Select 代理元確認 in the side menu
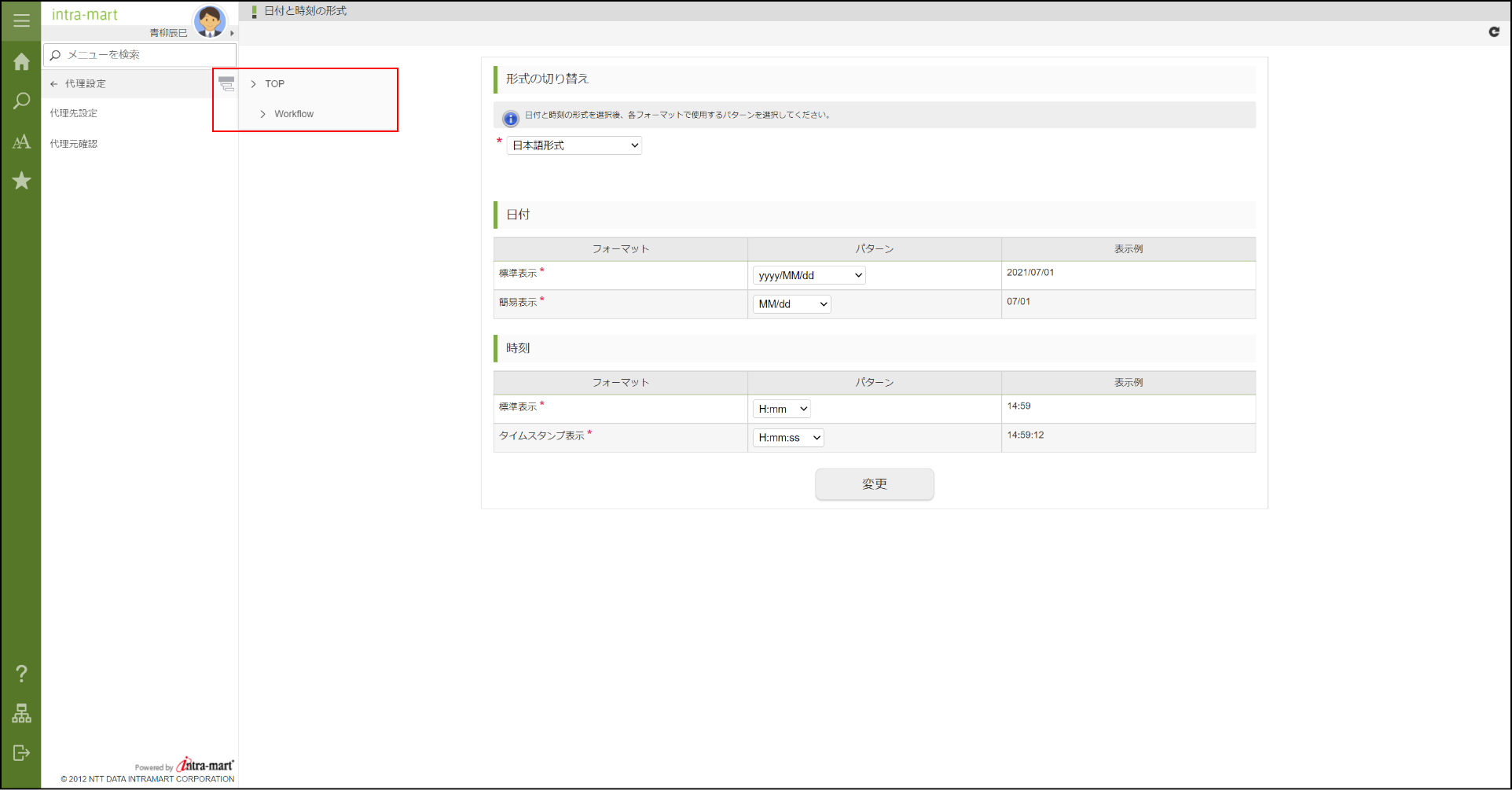 pos(73,143)
